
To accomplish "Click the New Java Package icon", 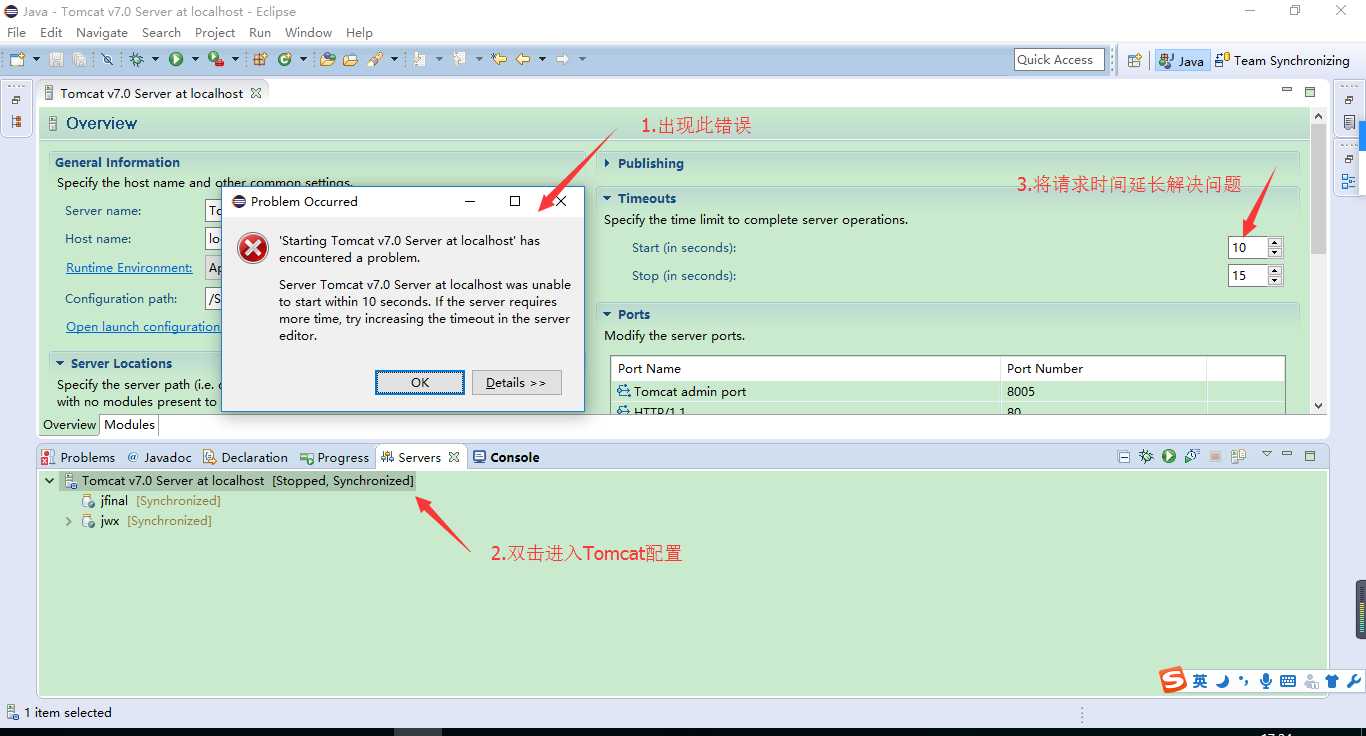I will (260, 60).
